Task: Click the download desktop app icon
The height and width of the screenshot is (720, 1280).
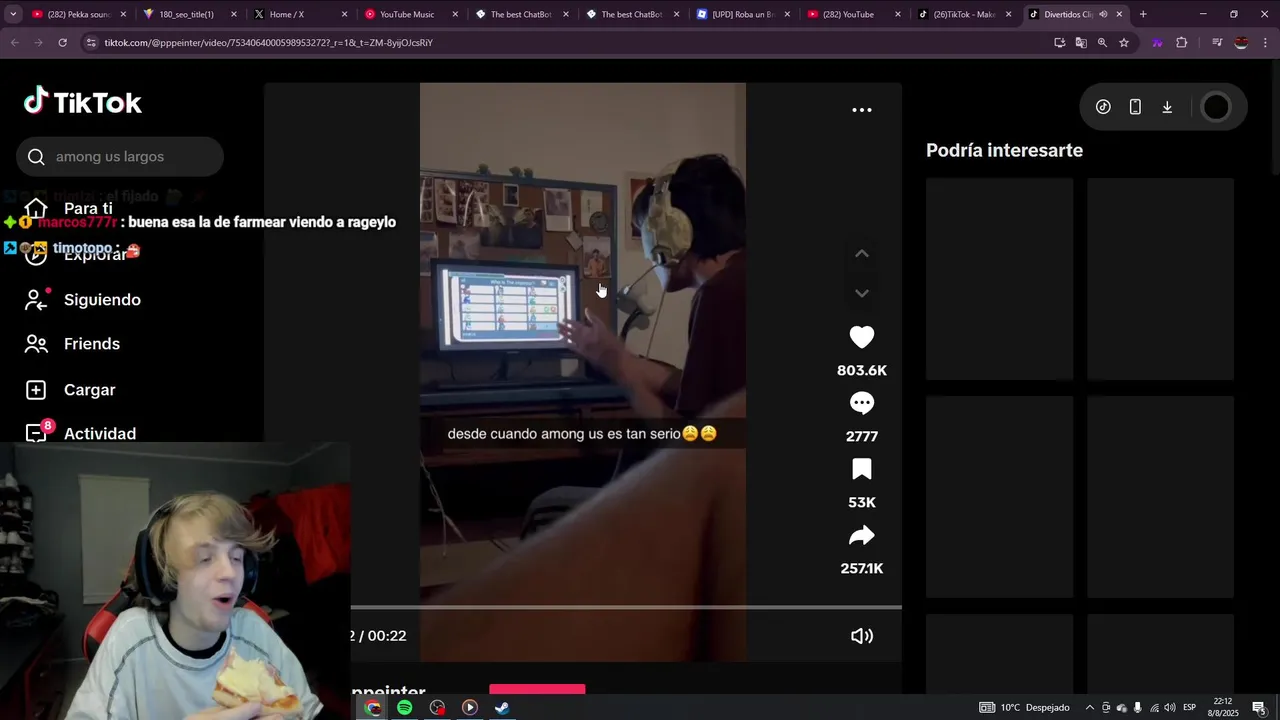Action: (1167, 107)
